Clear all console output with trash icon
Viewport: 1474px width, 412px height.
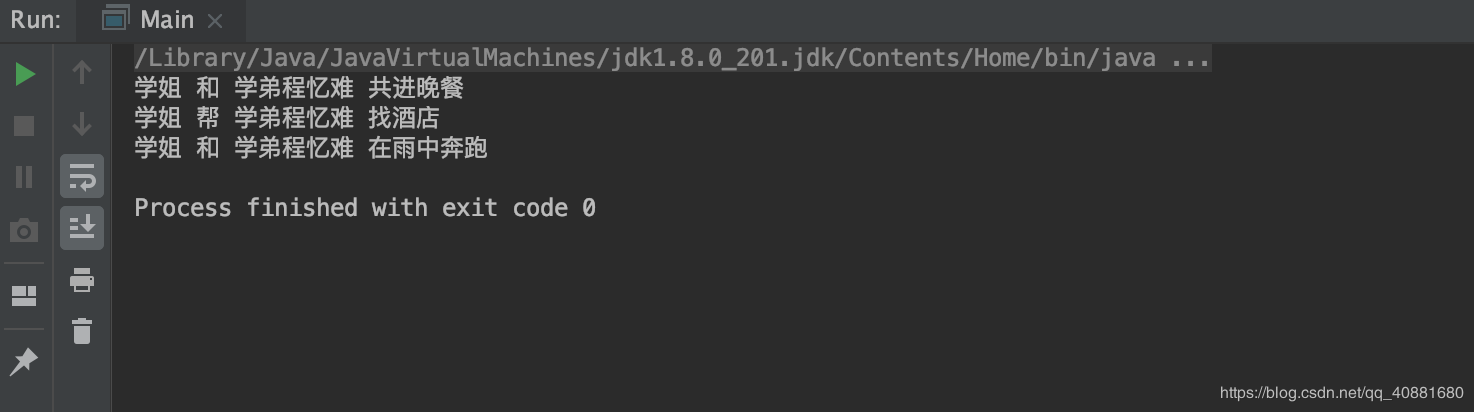tap(82, 330)
